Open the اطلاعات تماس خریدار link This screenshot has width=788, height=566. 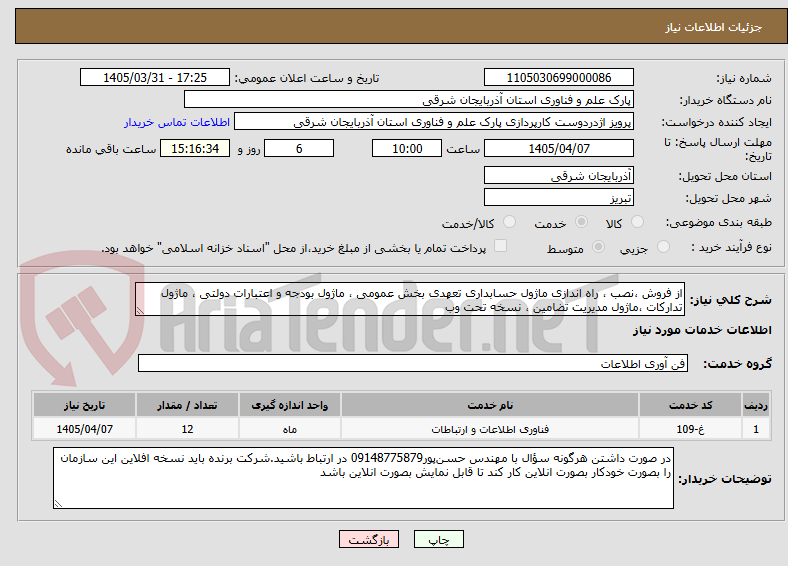[x=177, y=122]
